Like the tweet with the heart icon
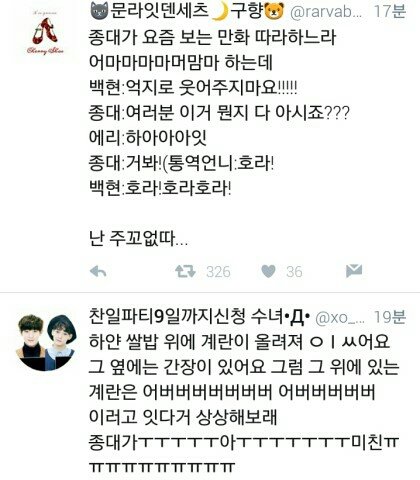The image size is (420, 480). (x=268, y=271)
